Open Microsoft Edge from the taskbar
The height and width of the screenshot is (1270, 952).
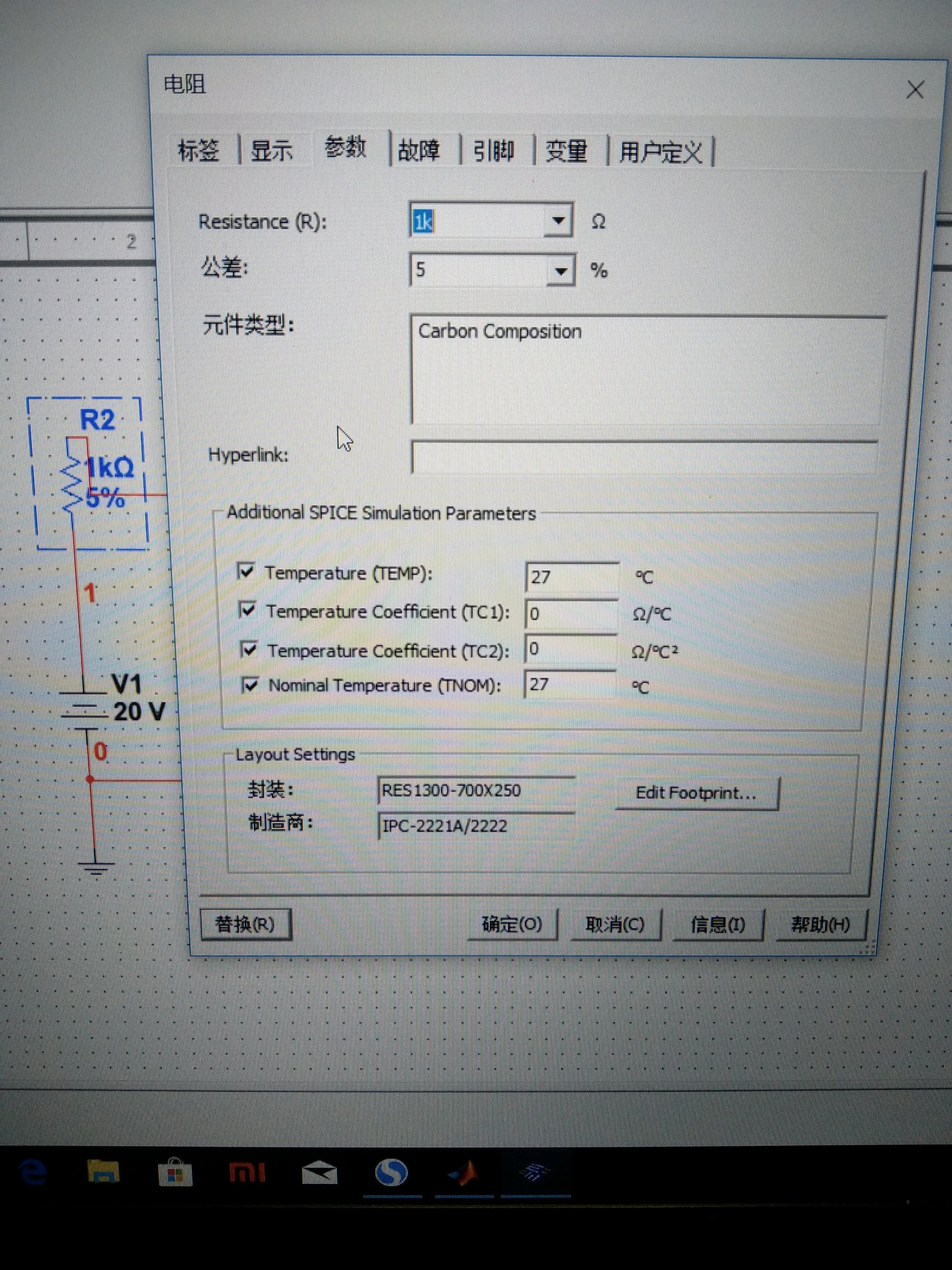[33, 1172]
